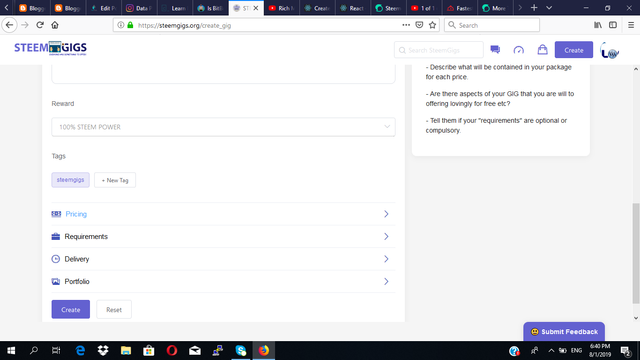Viewport: 640px width, 360px height.
Task: Open Mail app from taskbar
Action: [x=195, y=350]
